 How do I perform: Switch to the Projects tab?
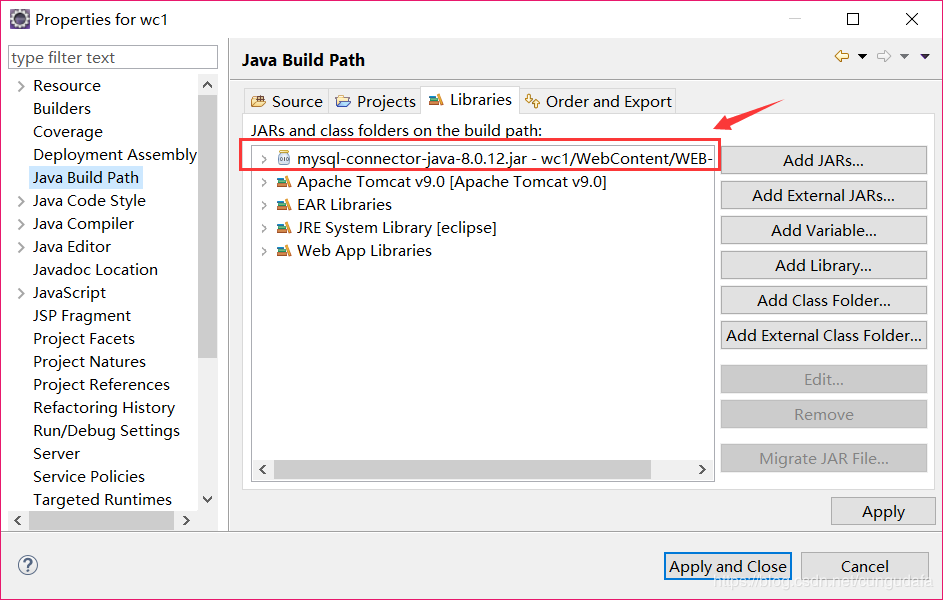click(375, 101)
